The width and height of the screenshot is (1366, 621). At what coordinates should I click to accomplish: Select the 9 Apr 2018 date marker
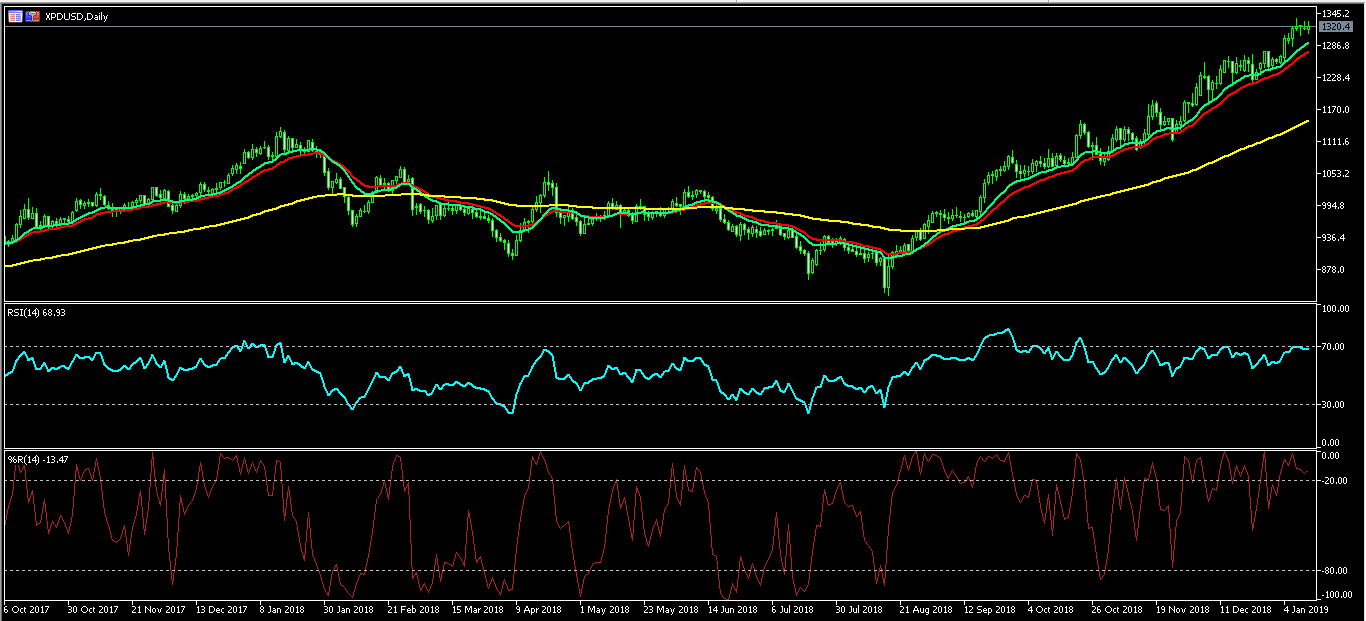click(537, 609)
